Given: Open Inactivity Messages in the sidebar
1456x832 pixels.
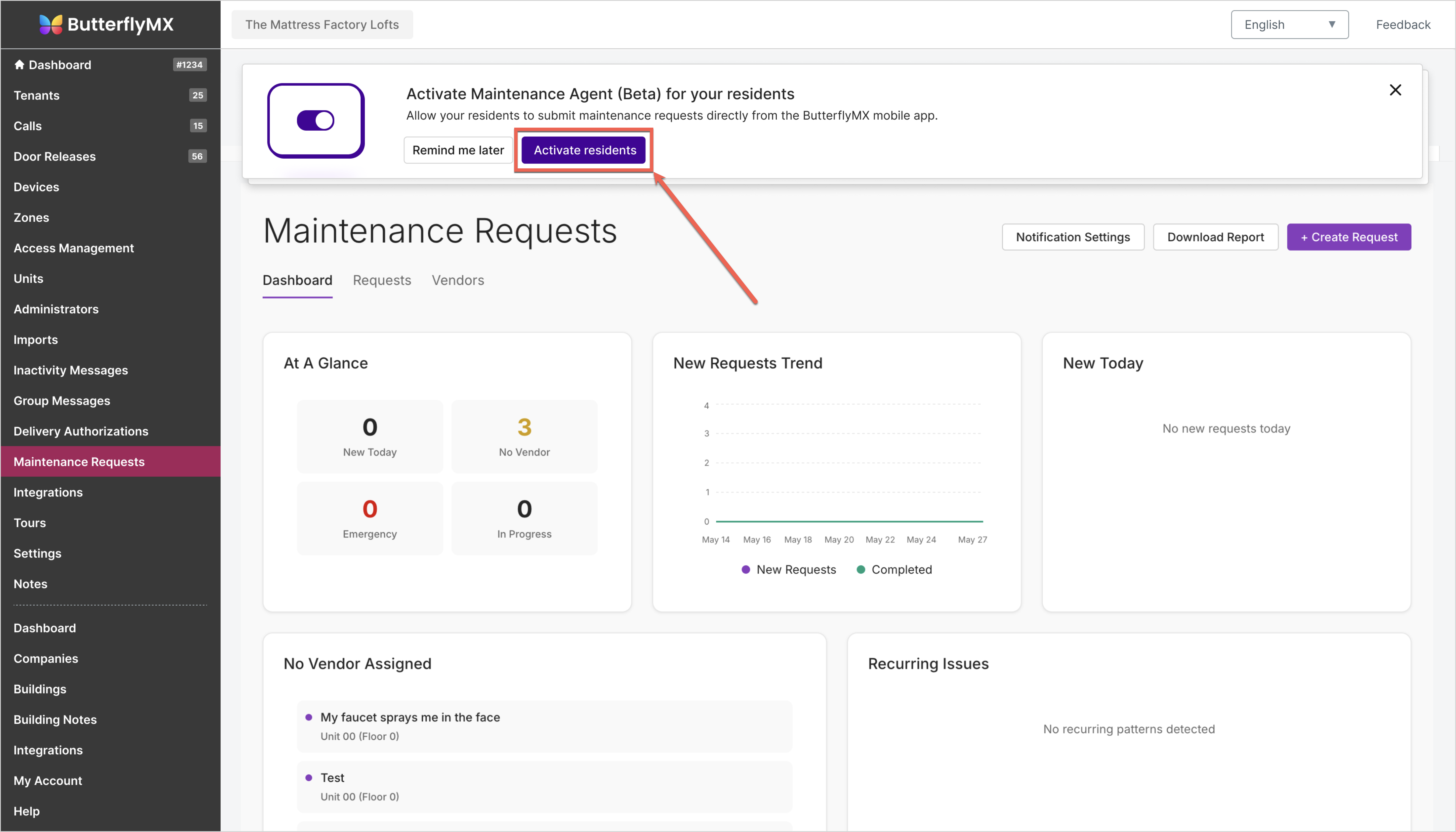Looking at the screenshot, I should click(110, 370).
